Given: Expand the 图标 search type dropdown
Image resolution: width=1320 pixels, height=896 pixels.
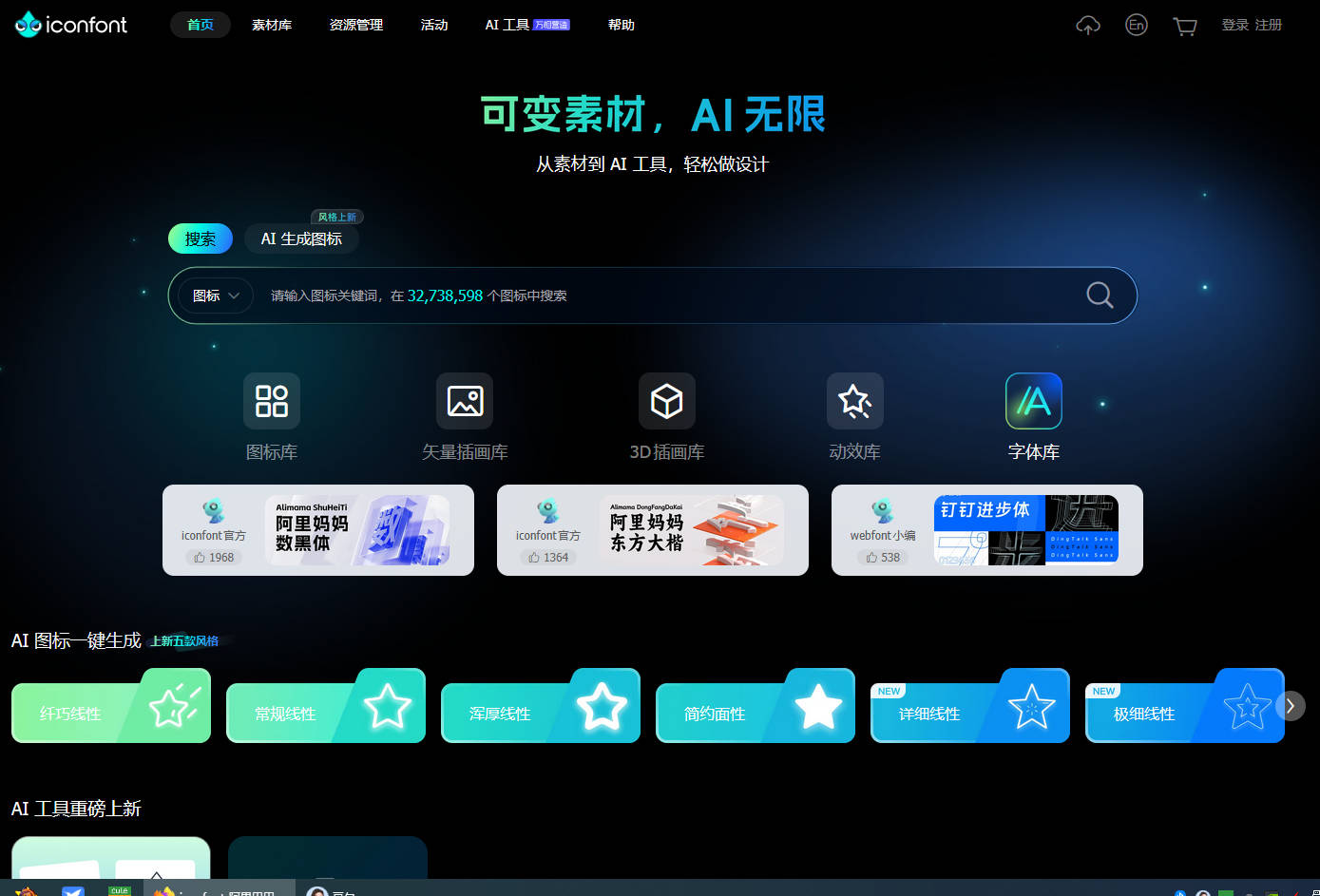Looking at the screenshot, I should (x=216, y=295).
